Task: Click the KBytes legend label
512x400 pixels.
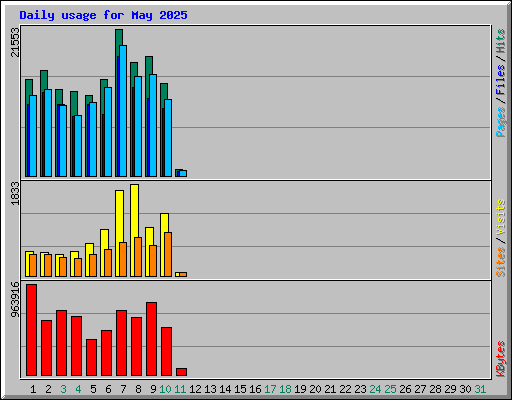Action: [x=500, y=359]
